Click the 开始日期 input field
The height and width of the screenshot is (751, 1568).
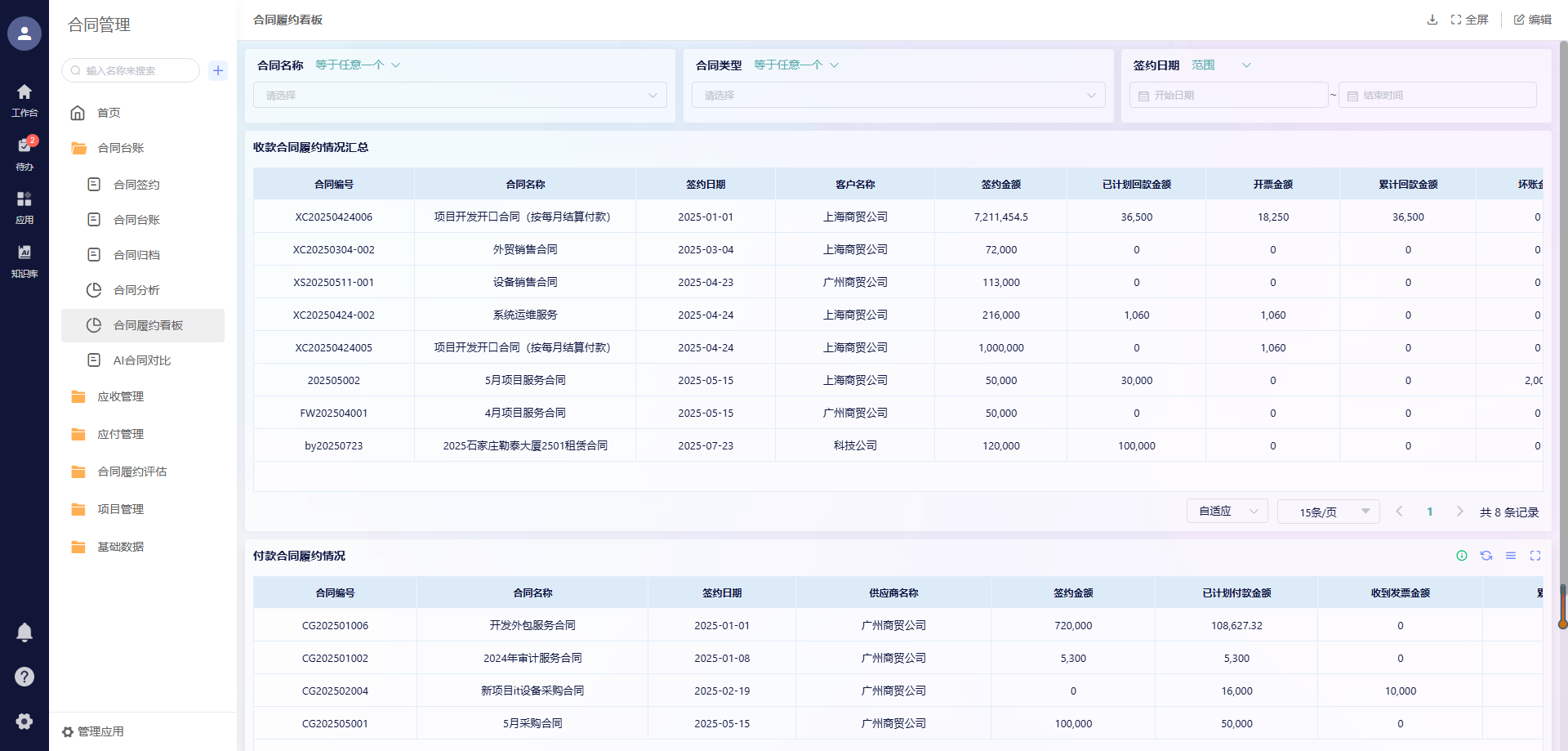click(x=1229, y=96)
